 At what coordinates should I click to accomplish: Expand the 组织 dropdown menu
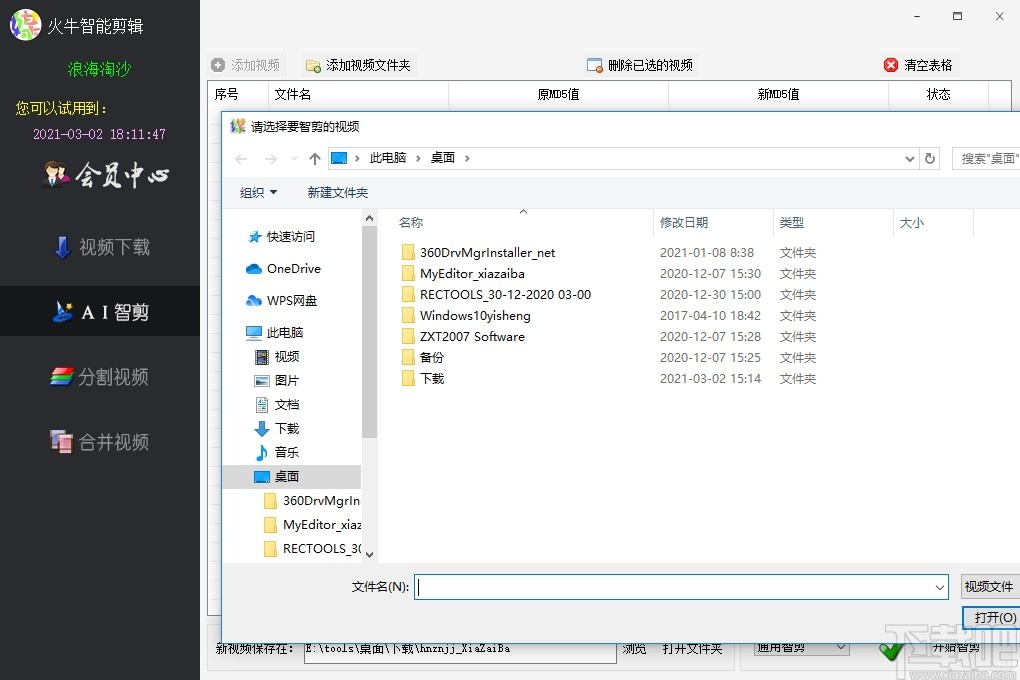tap(257, 192)
